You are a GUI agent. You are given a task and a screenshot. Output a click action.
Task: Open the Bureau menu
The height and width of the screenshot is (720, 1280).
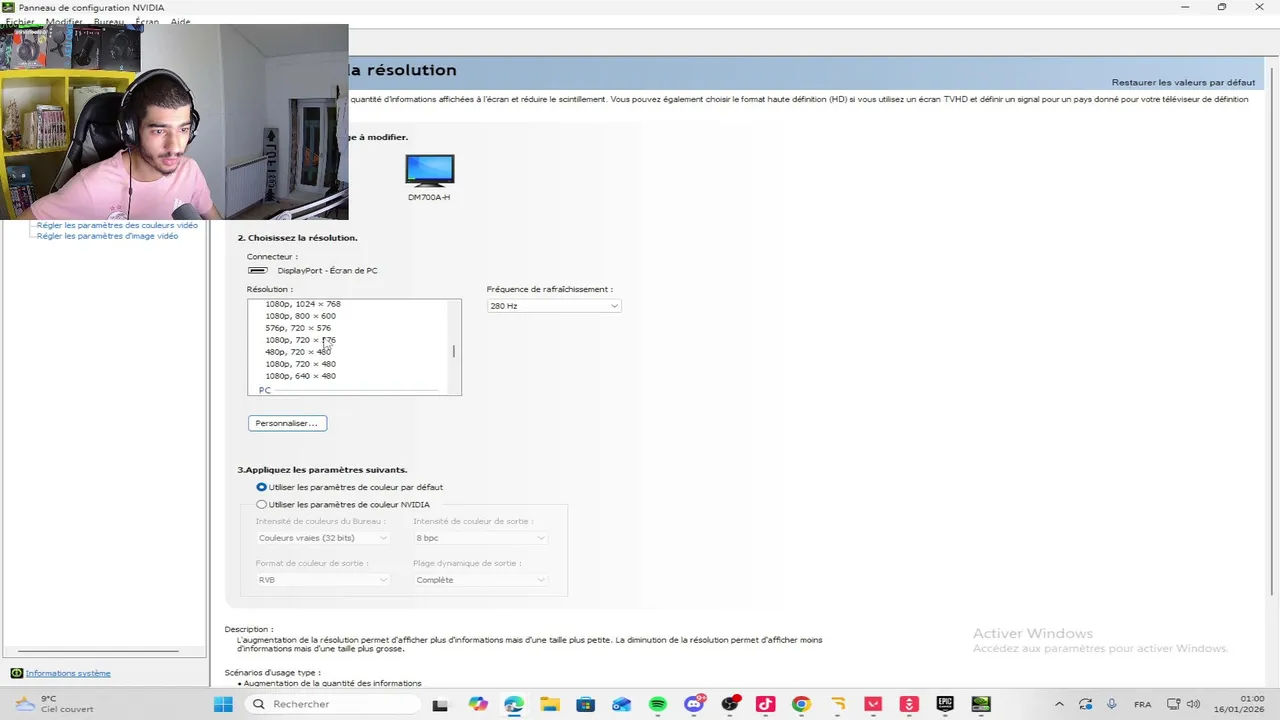coord(108,21)
